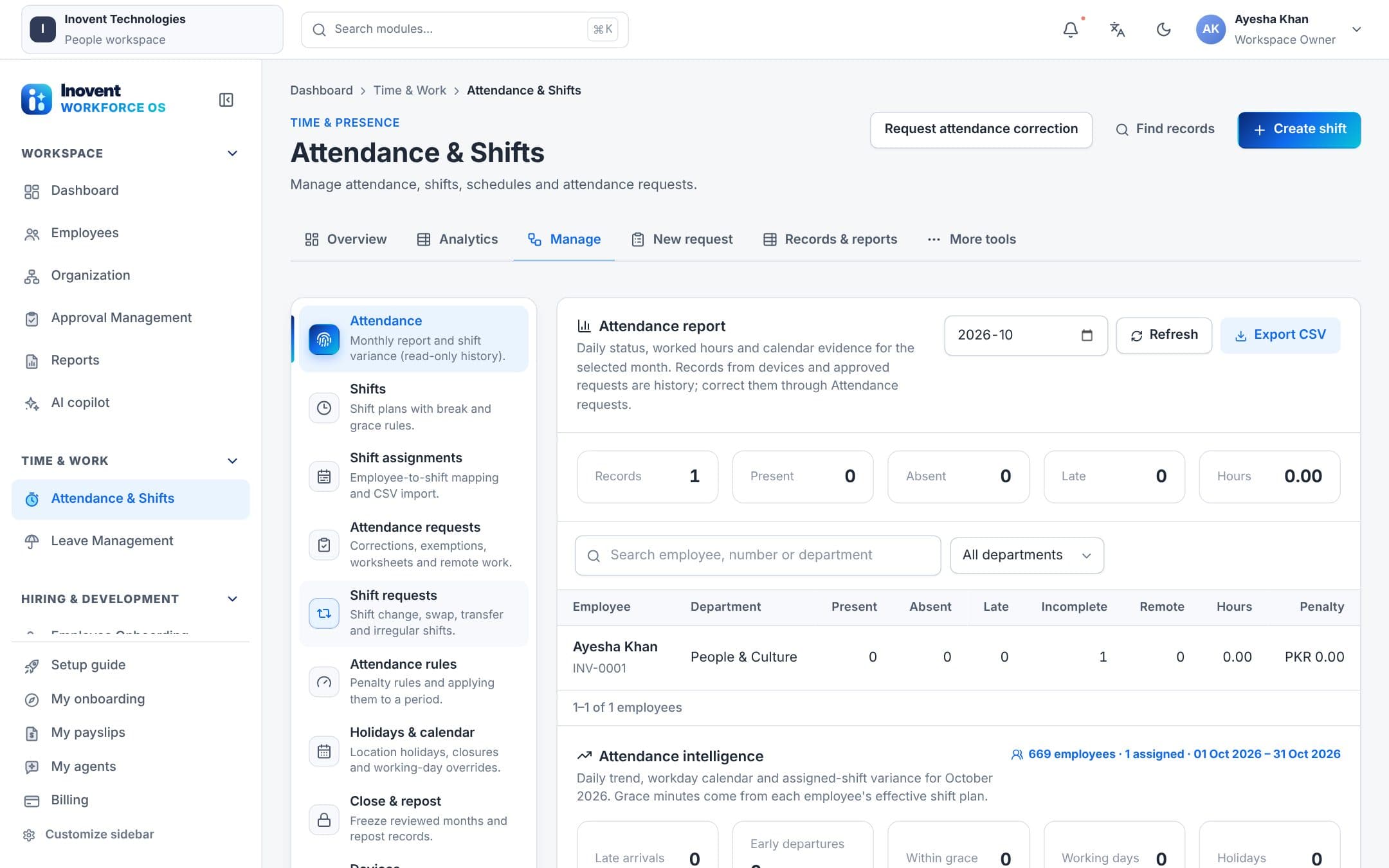Screen dimensions: 1389x868
Task: Click the Attendance rules gauge icon
Action: [324, 682]
